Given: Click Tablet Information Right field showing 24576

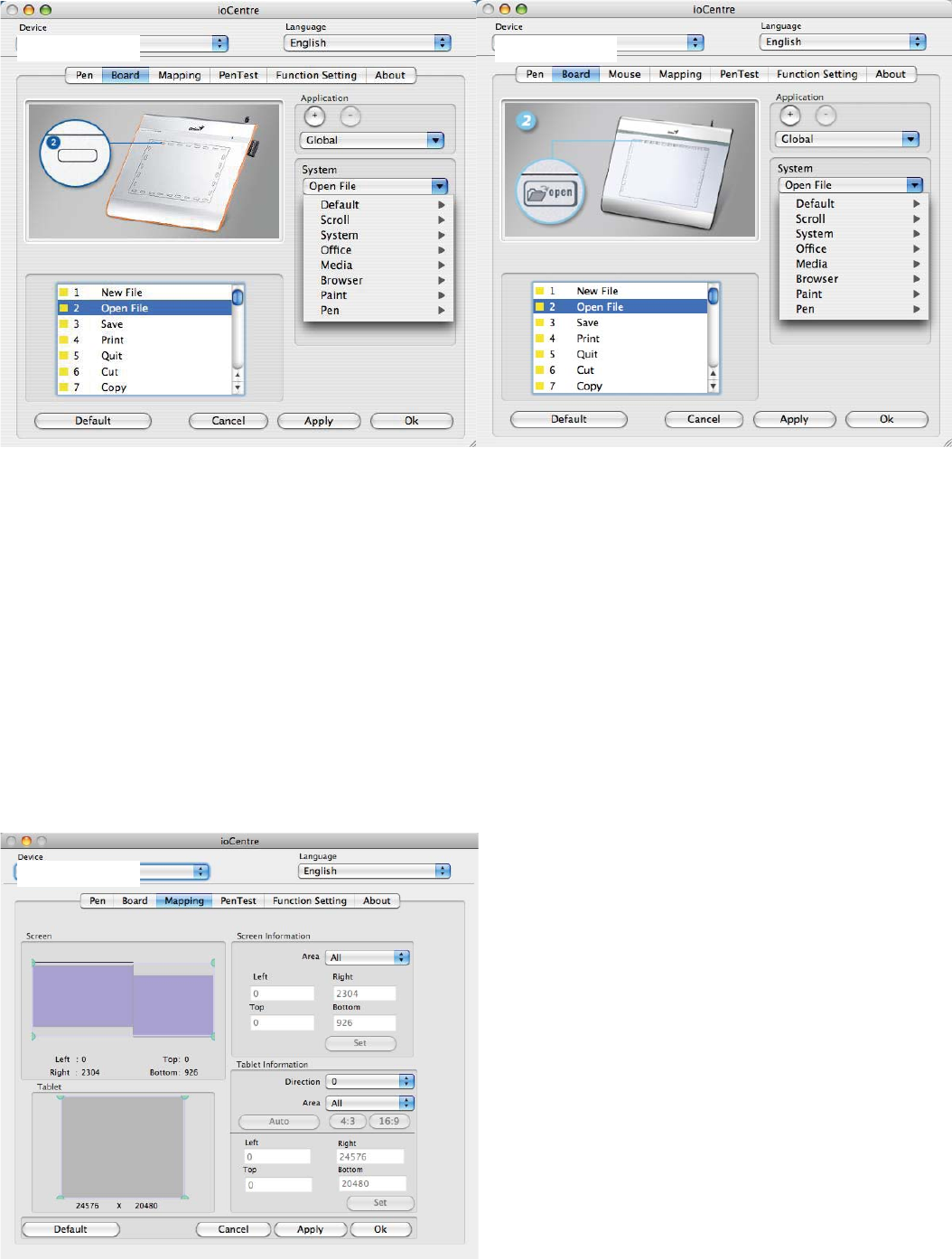Looking at the screenshot, I should tap(371, 1157).
